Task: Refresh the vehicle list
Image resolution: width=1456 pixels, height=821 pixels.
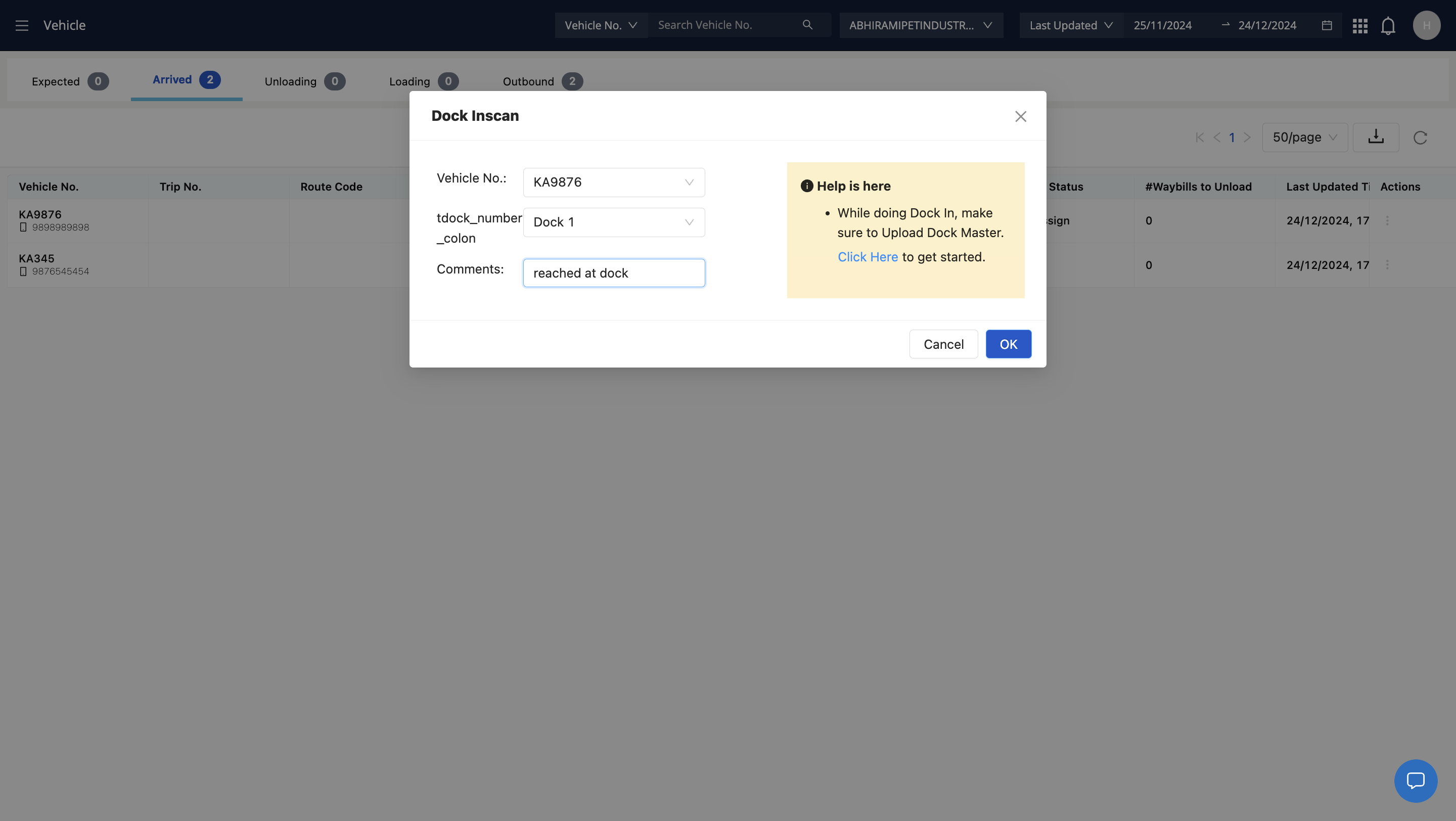Action: pos(1420,138)
